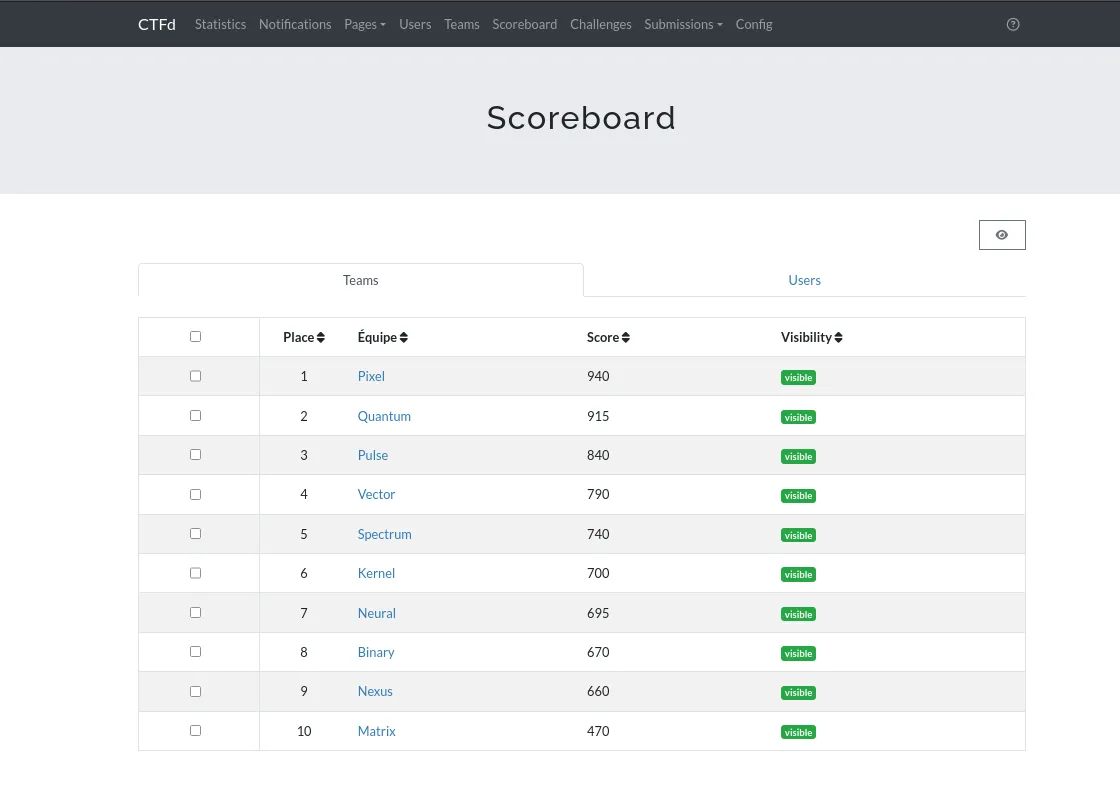Click the eye icon above the scoreboard
The height and width of the screenshot is (787, 1120).
click(1002, 234)
